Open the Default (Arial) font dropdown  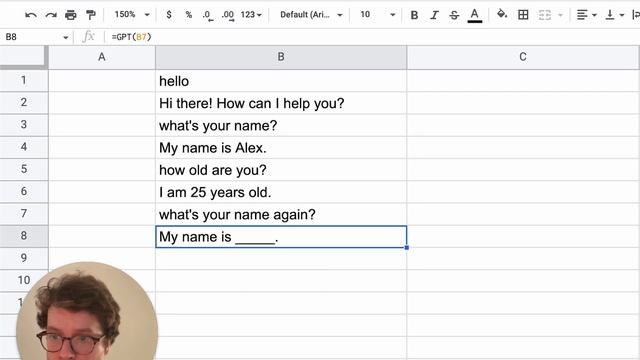click(x=311, y=15)
